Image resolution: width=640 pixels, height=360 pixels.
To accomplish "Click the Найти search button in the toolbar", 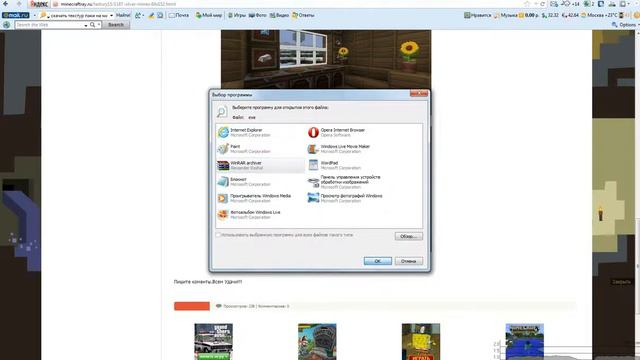I will (x=123, y=15).
